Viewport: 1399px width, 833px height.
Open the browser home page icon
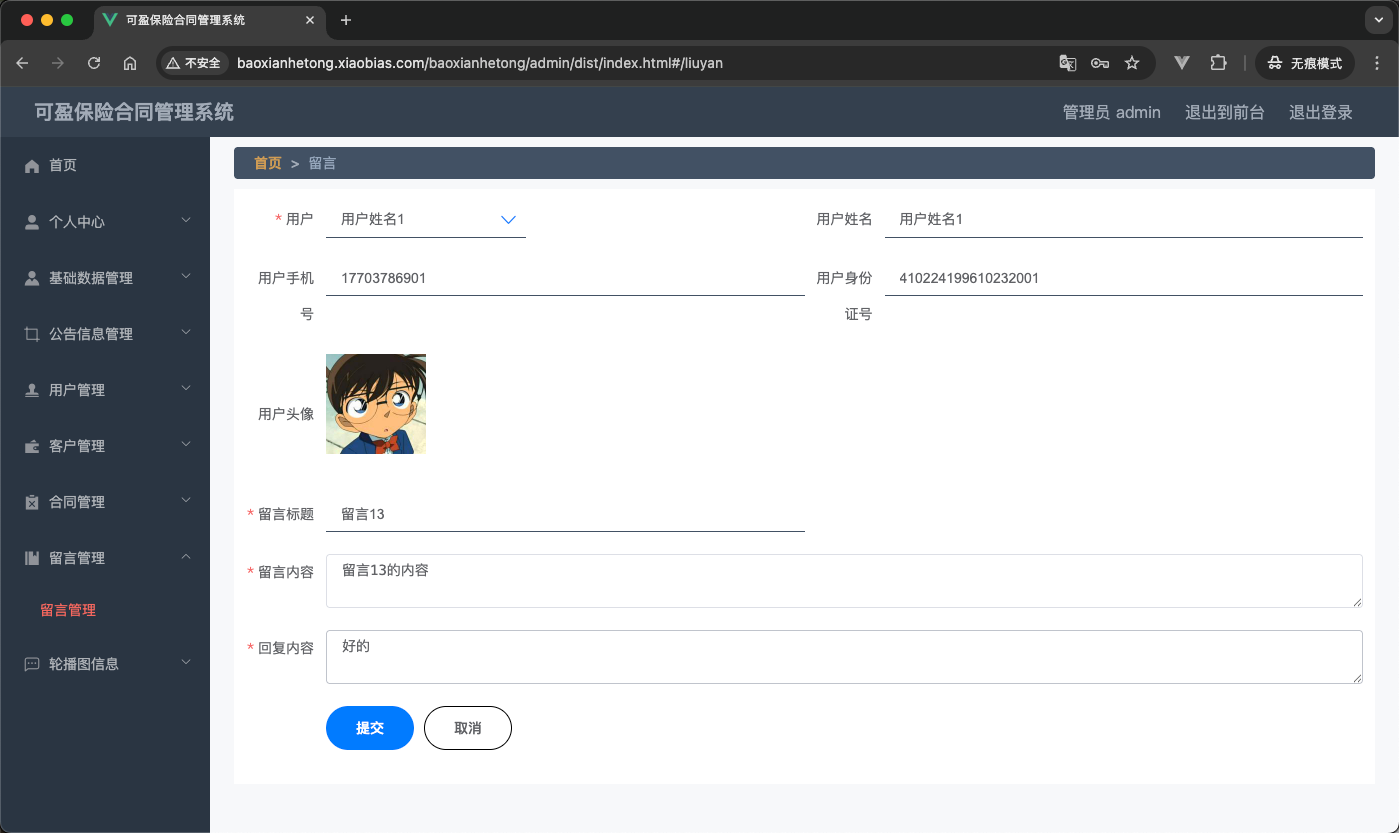(130, 63)
